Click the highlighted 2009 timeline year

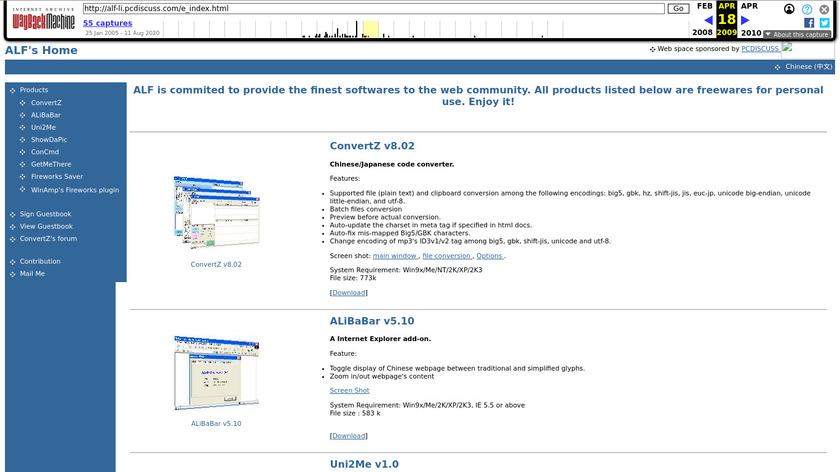726,32
